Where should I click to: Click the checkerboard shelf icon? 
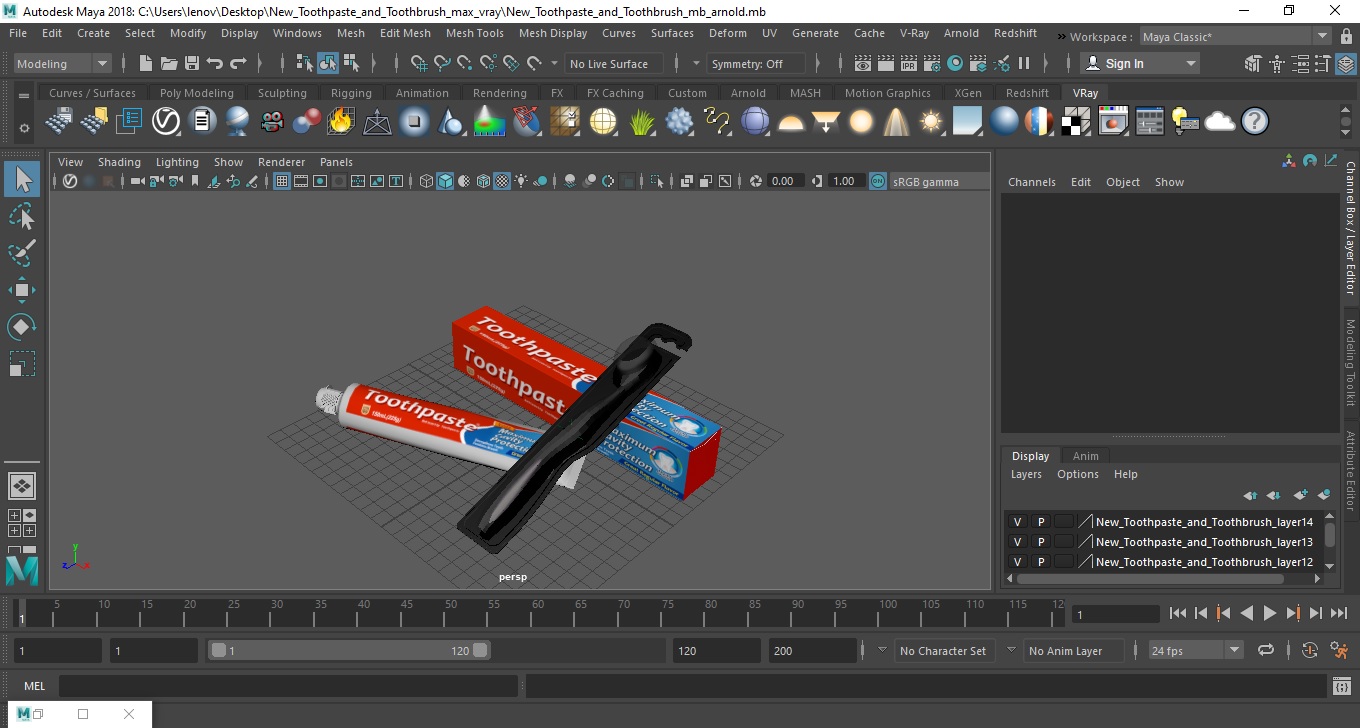tap(1076, 122)
